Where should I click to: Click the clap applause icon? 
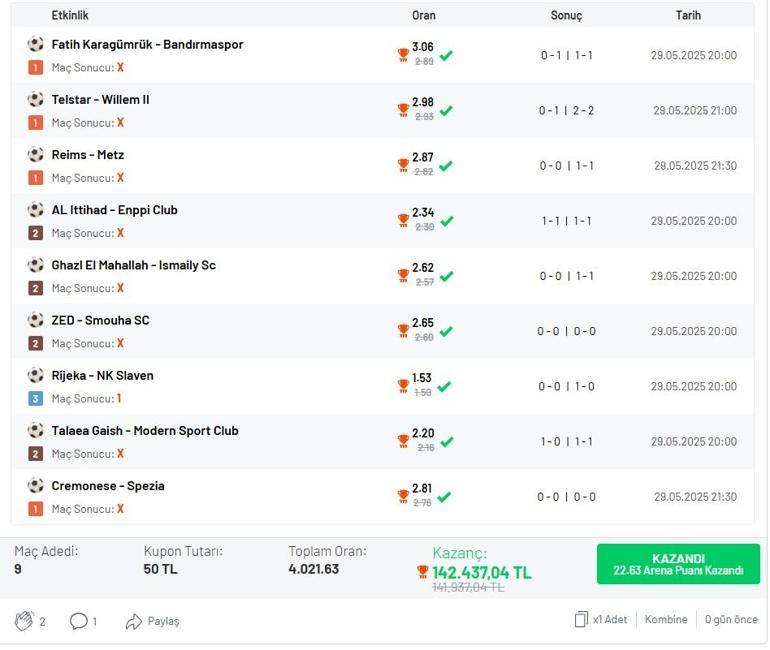point(24,621)
